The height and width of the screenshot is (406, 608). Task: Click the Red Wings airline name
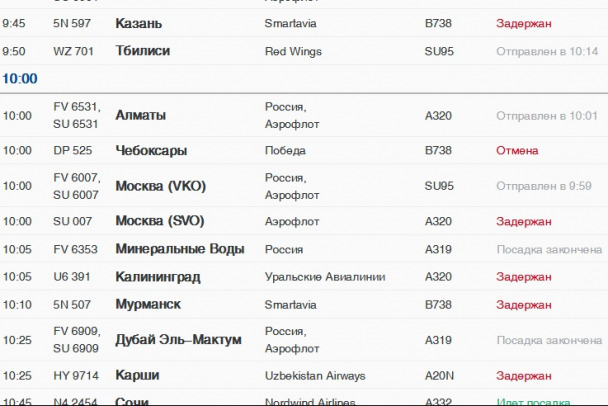click(294, 50)
